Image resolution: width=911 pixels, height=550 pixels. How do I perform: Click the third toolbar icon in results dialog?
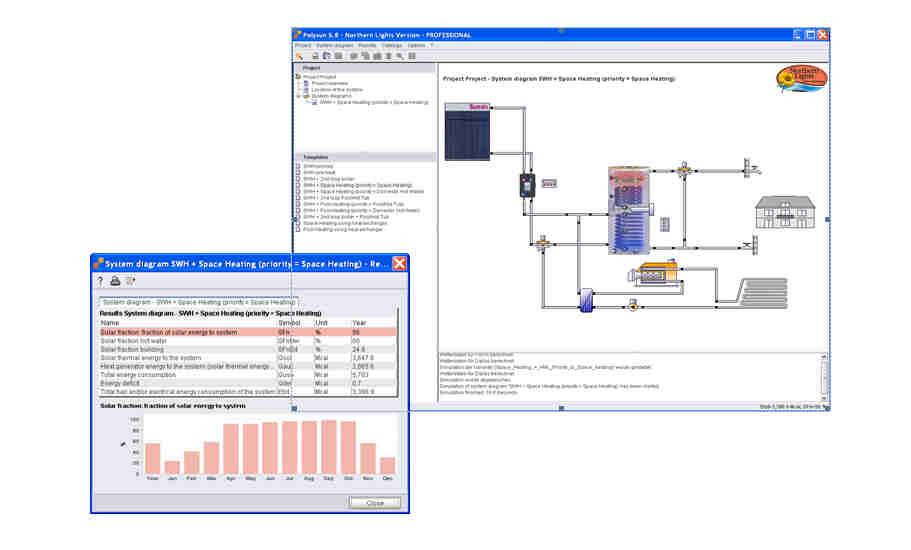pyautogui.click(x=130, y=281)
